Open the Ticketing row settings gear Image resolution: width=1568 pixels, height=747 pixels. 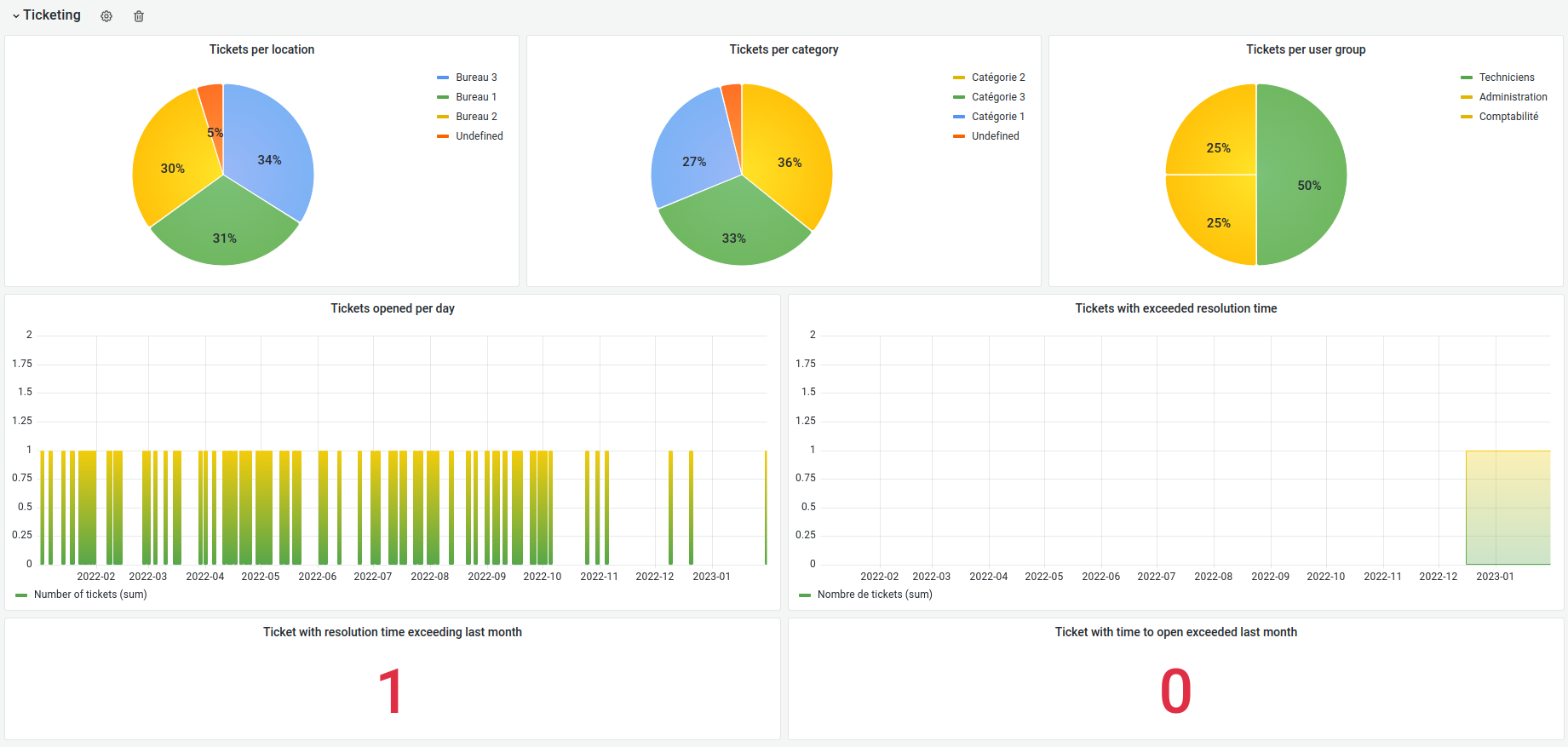(x=106, y=16)
